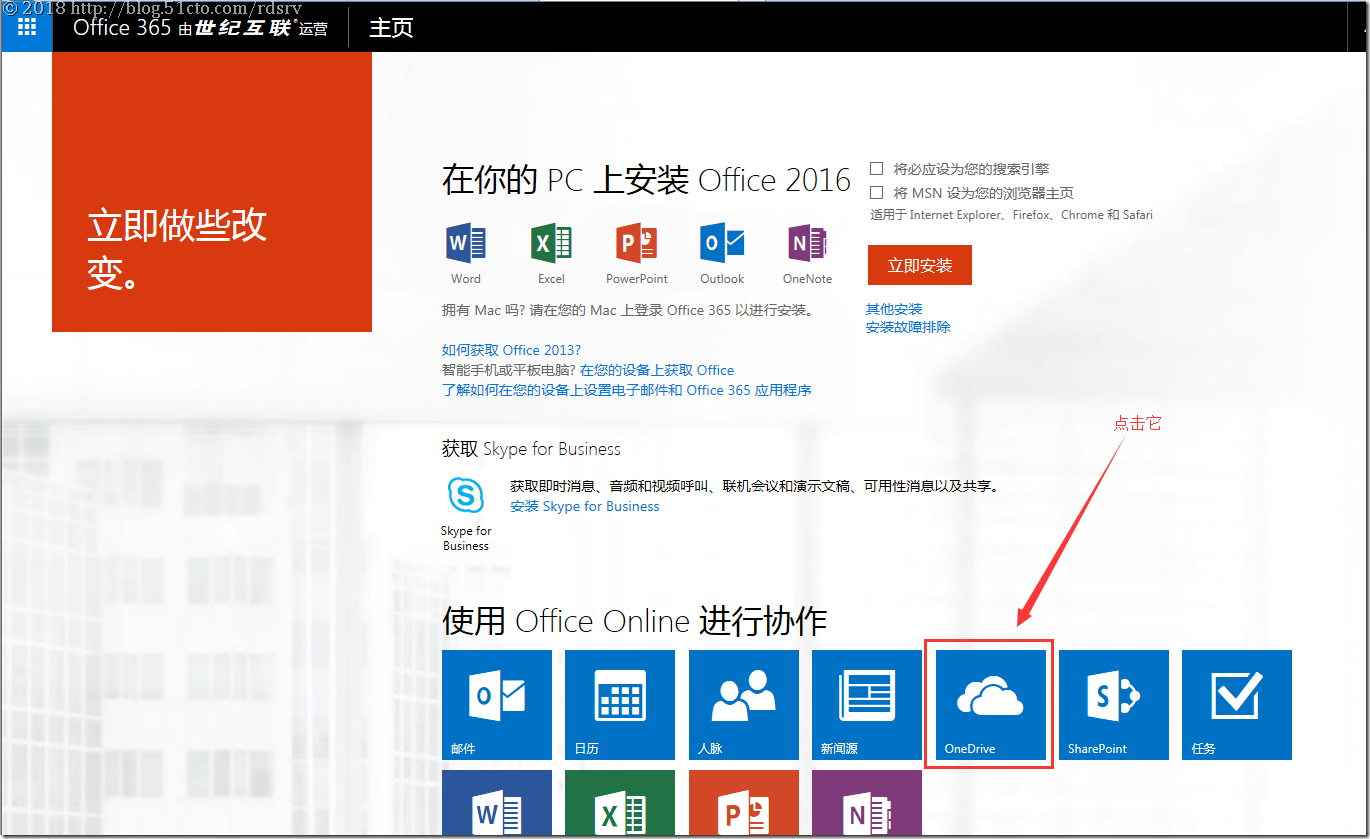Click the Excel install icon

point(551,243)
